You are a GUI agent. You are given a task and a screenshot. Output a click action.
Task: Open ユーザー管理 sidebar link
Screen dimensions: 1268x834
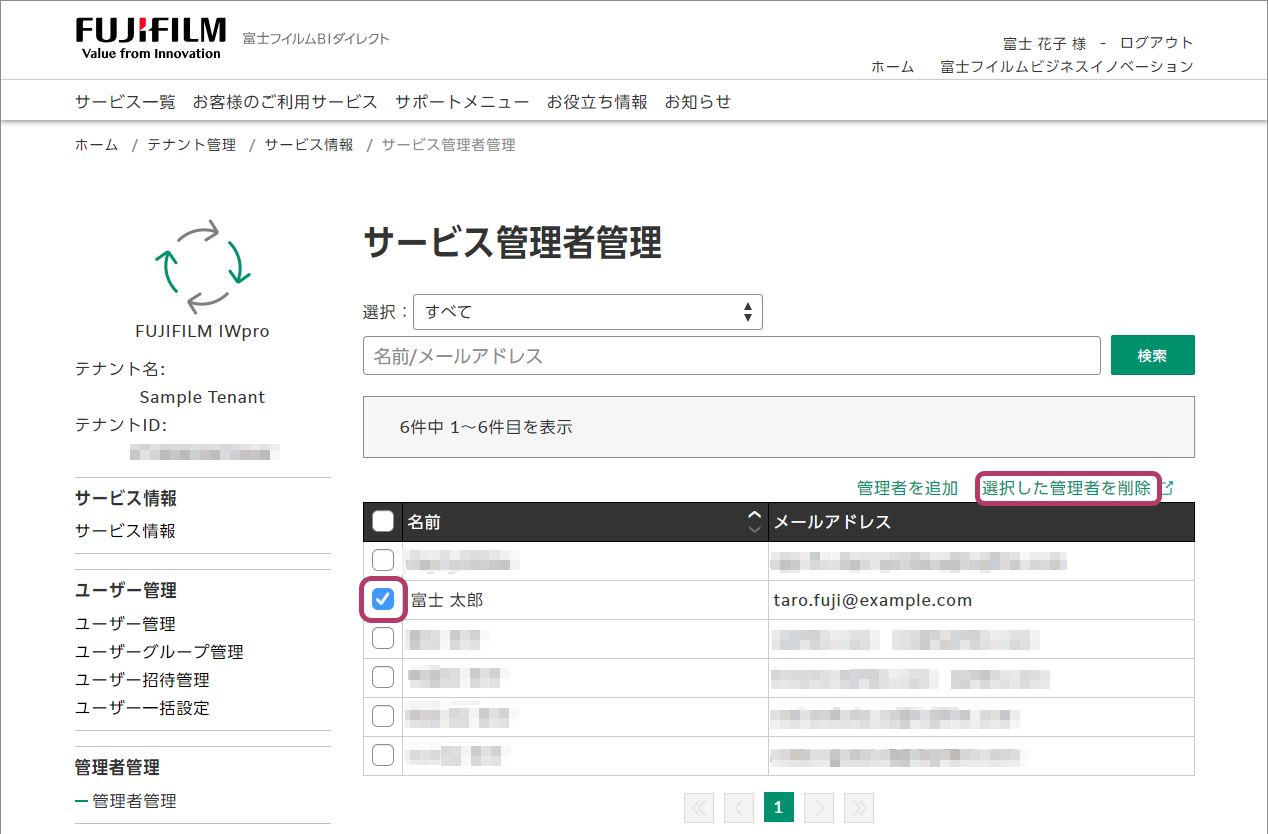126,624
